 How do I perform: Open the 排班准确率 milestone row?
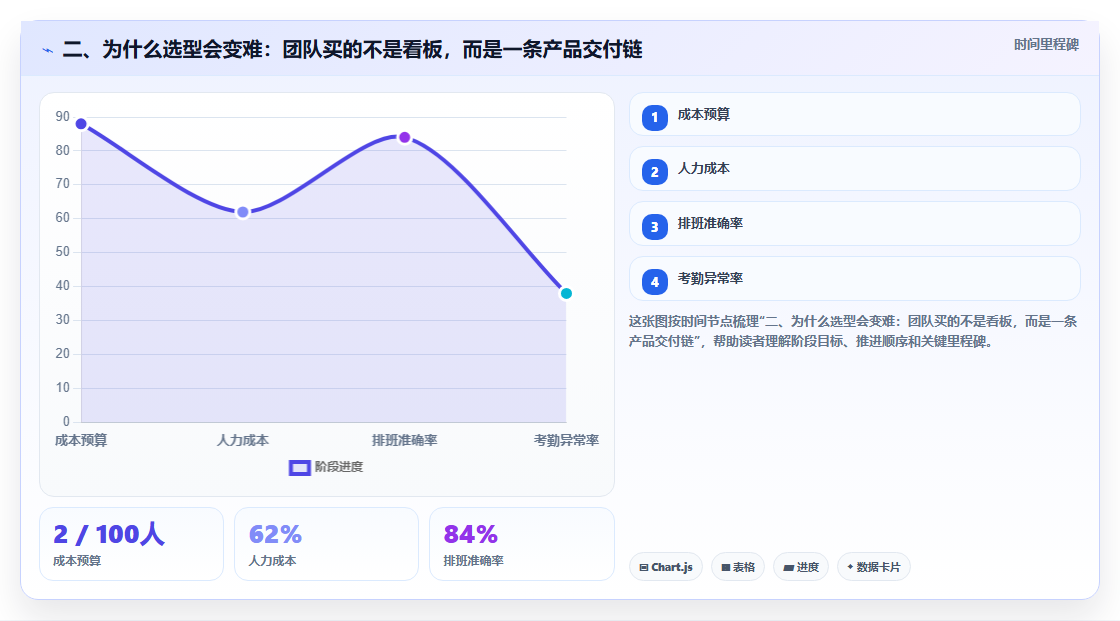[854, 224]
